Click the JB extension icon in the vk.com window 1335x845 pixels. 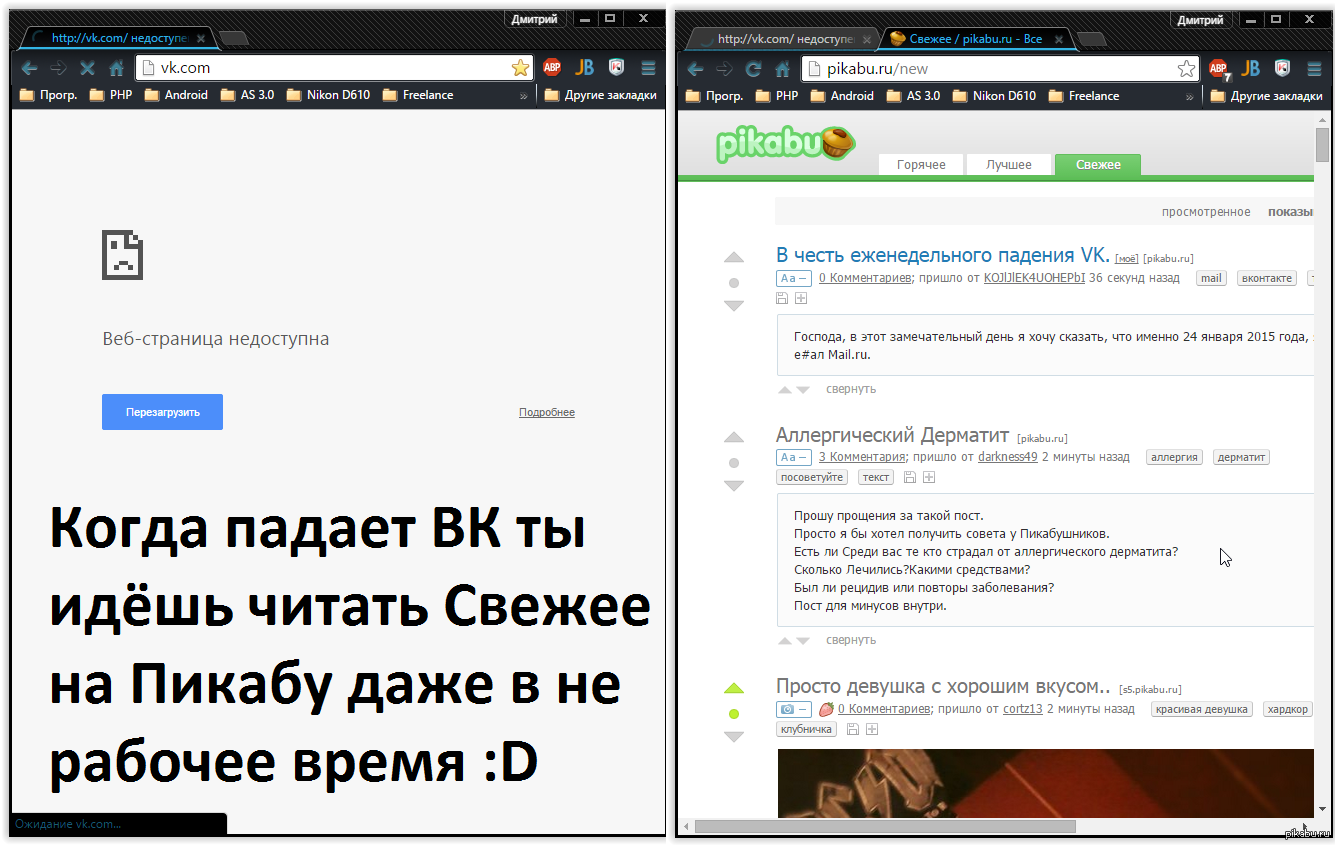tap(584, 68)
